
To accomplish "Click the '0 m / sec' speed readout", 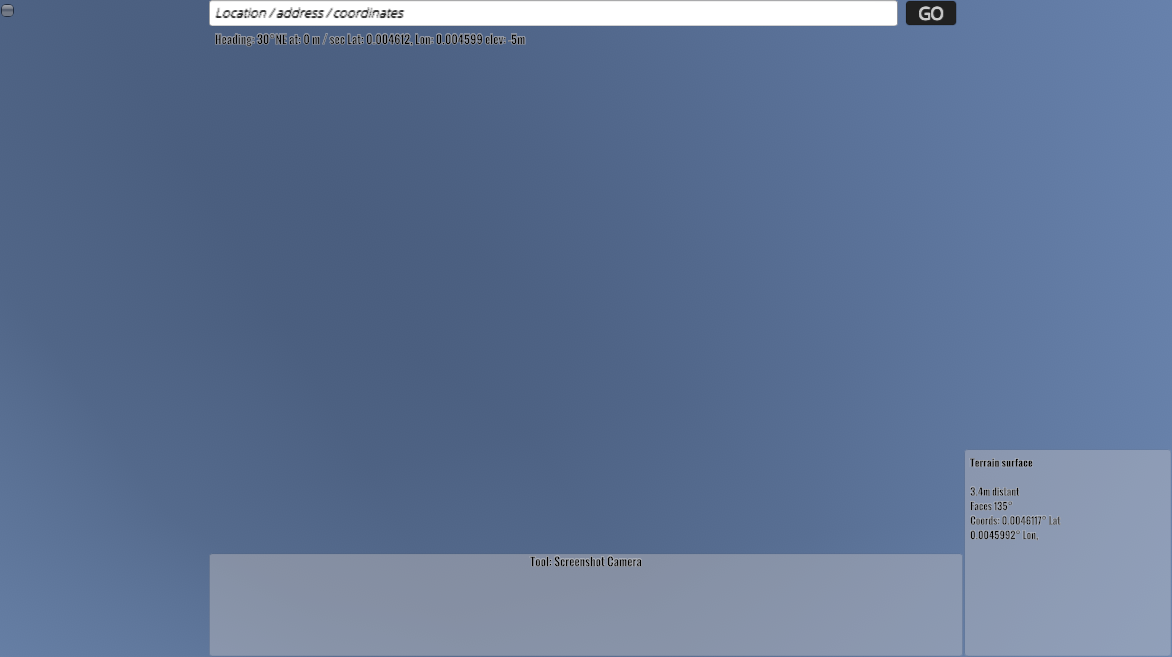I will (x=323, y=40).
